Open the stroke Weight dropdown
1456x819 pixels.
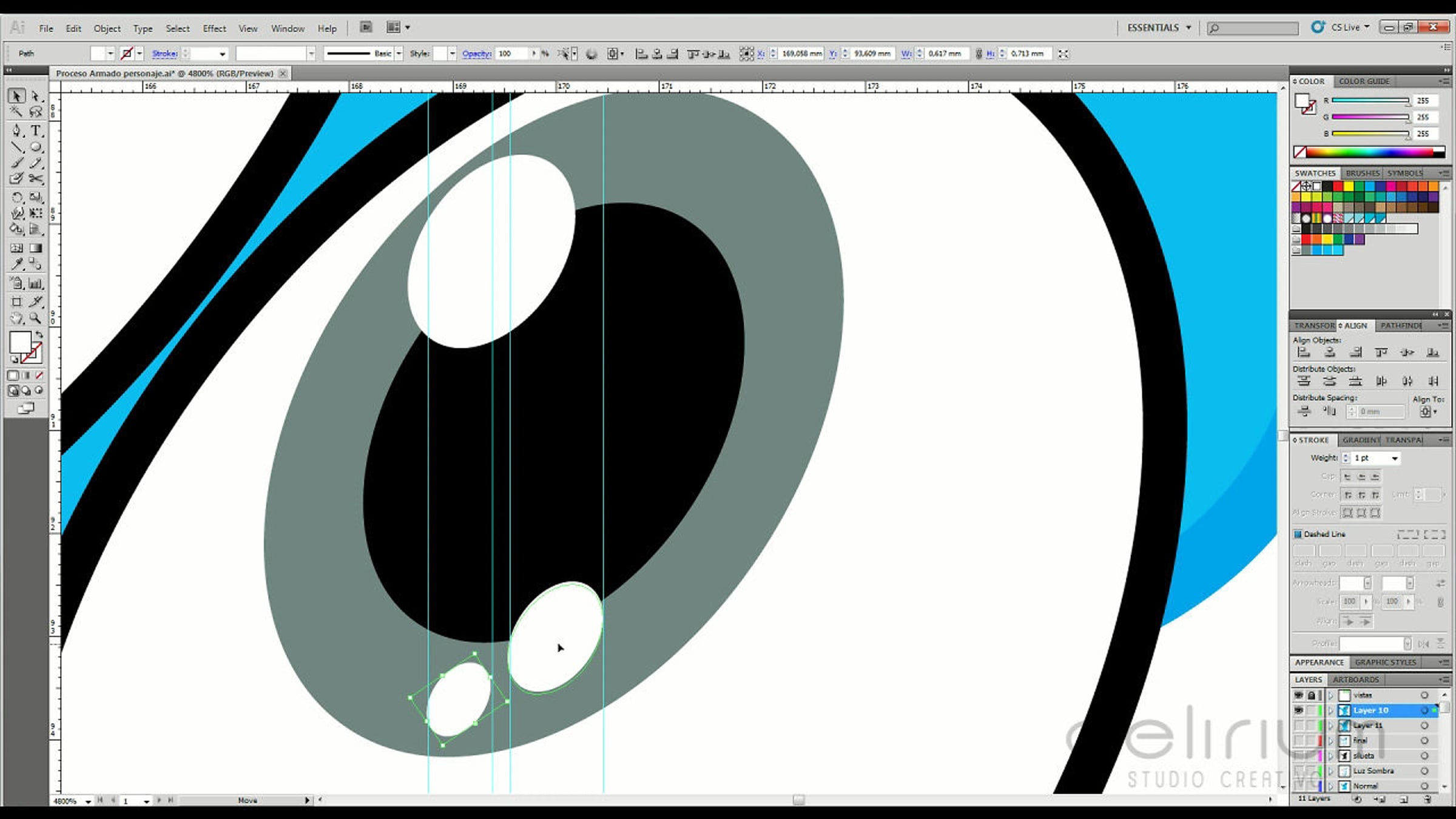(x=1395, y=458)
